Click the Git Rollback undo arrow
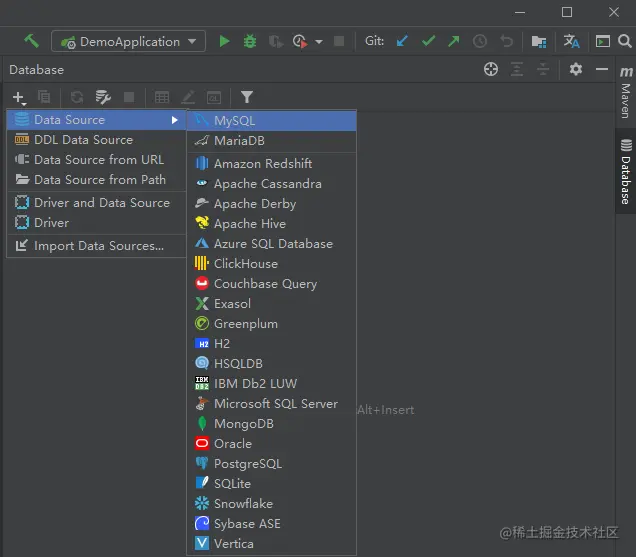 click(506, 41)
